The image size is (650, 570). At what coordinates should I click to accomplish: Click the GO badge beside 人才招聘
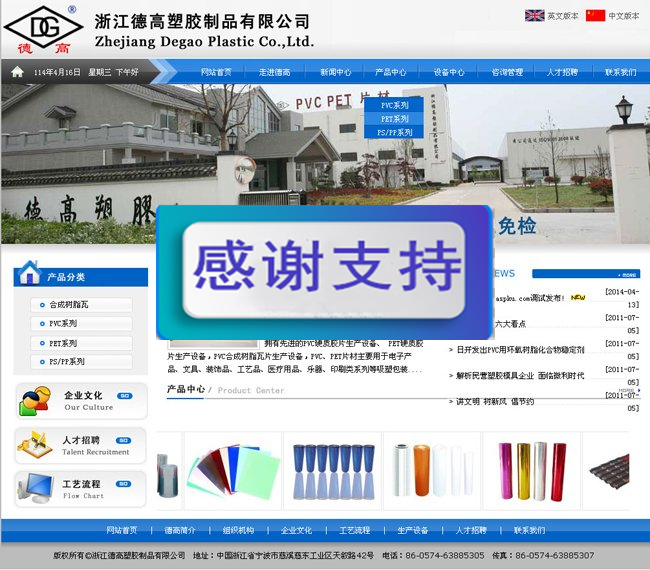124,440
